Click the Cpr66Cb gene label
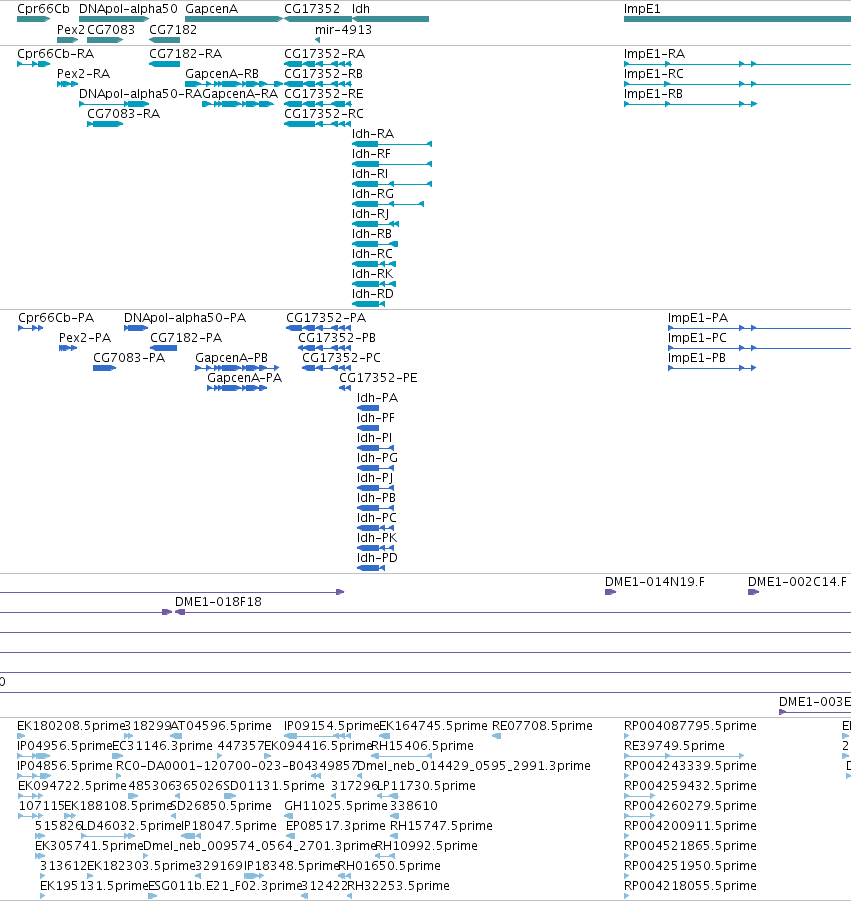Viewport: 851px width, 901px height. pyautogui.click(x=43, y=9)
